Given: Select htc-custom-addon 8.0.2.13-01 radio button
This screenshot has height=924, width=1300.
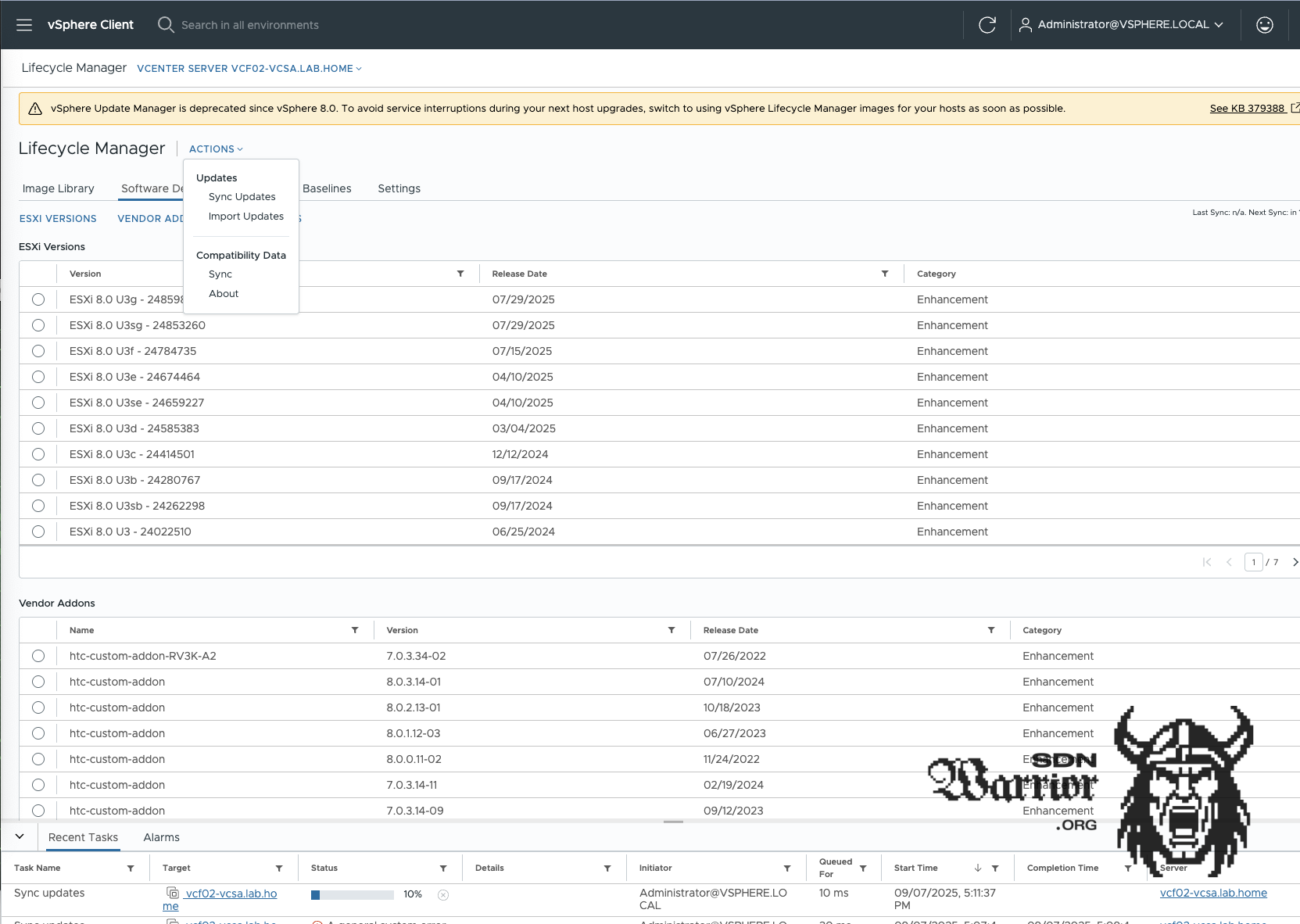Looking at the screenshot, I should click(x=38, y=707).
